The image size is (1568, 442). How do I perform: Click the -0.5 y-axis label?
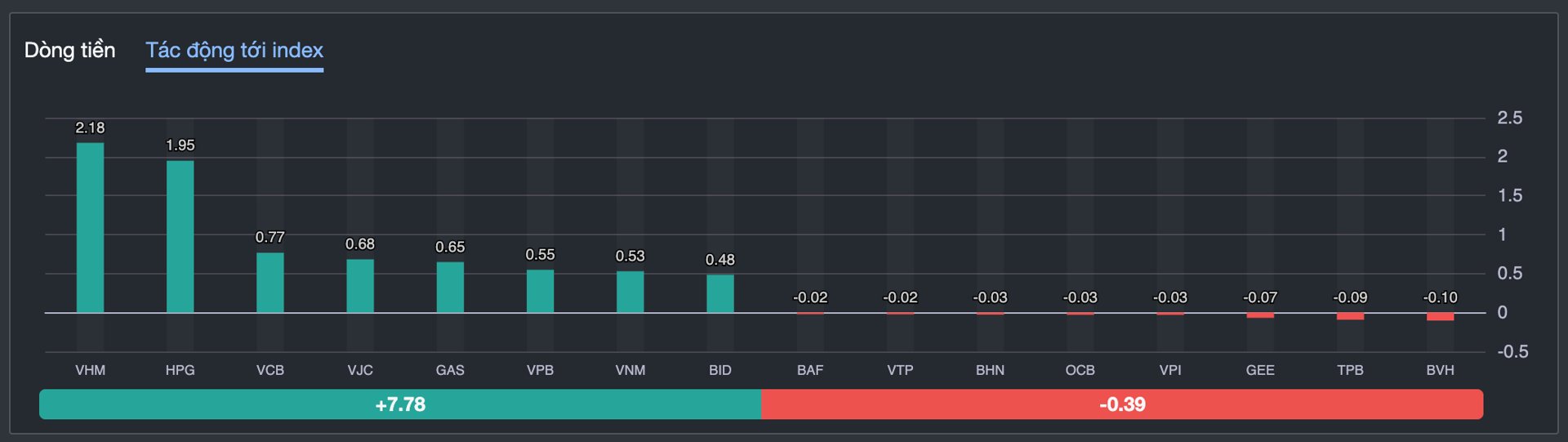pyautogui.click(x=1512, y=351)
